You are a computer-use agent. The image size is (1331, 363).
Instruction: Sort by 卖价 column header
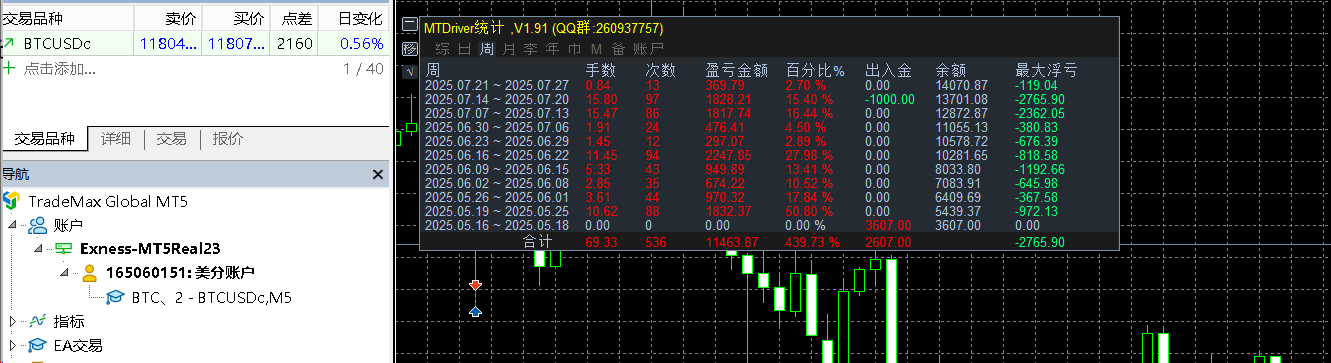[x=167, y=18]
